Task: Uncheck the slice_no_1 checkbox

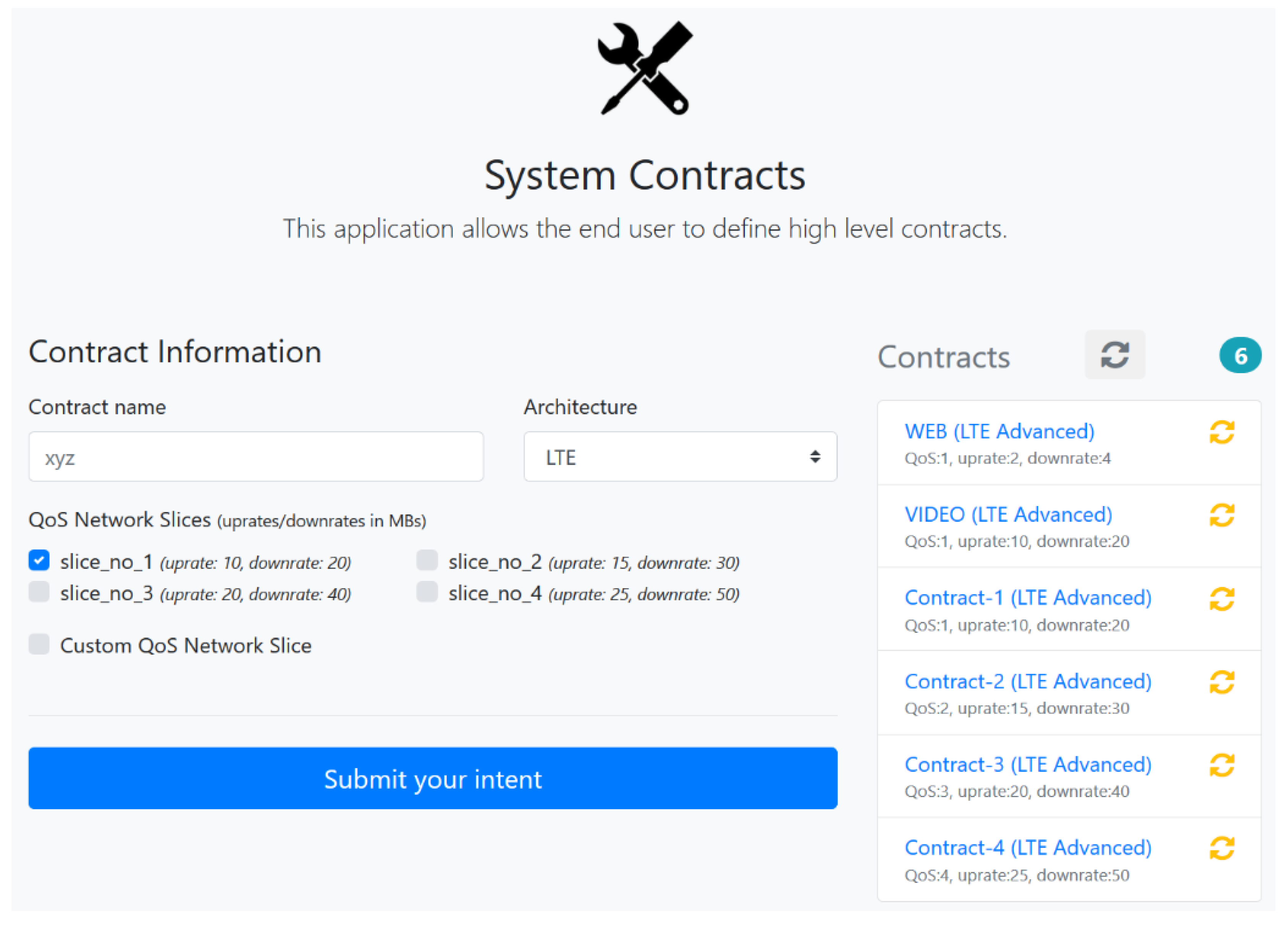Action: pyautogui.click(x=39, y=560)
